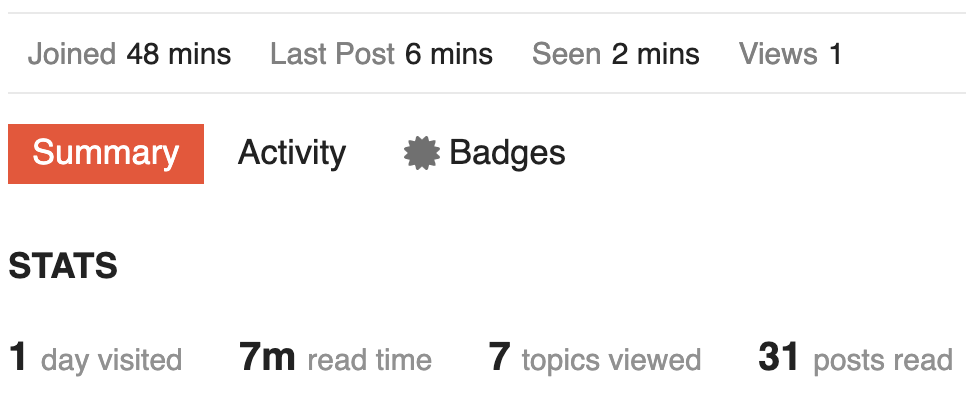This screenshot has width=966, height=398.
Task: Click the profile Views count
Action: click(835, 54)
